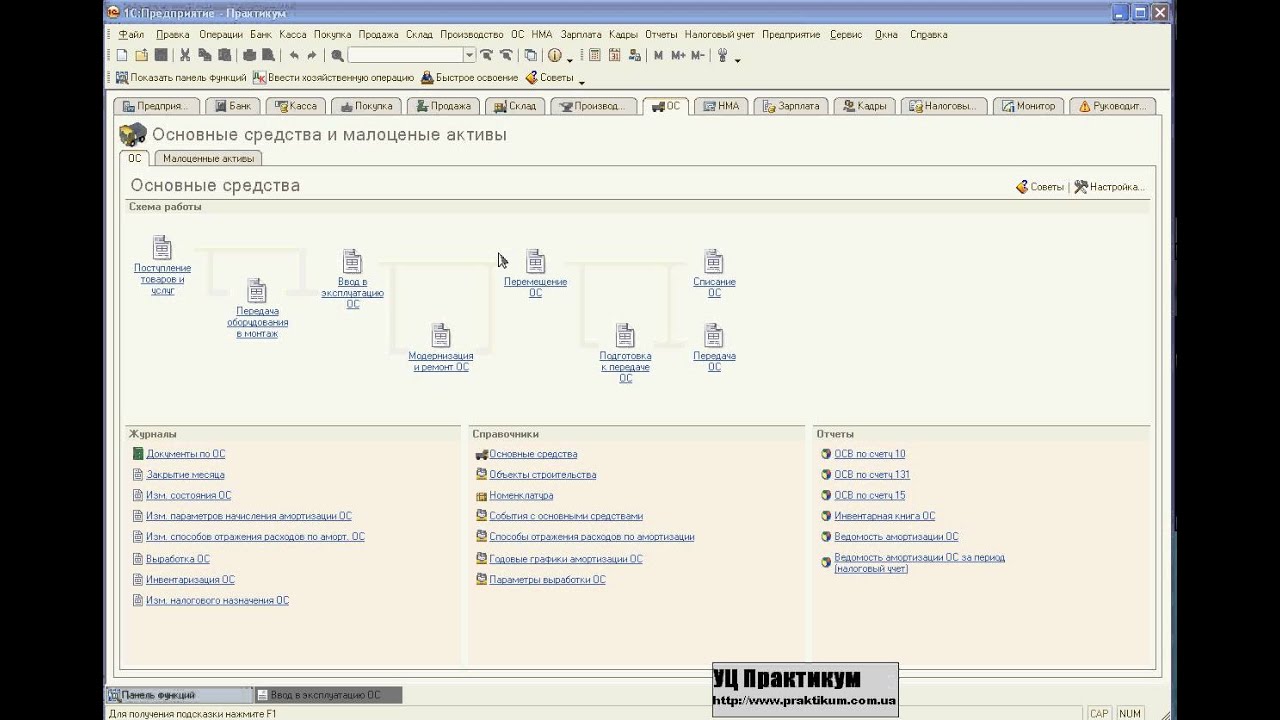1280x720 pixels.
Task: Expand the tools icon dropdown arrow
Action: (x=737, y=59)
